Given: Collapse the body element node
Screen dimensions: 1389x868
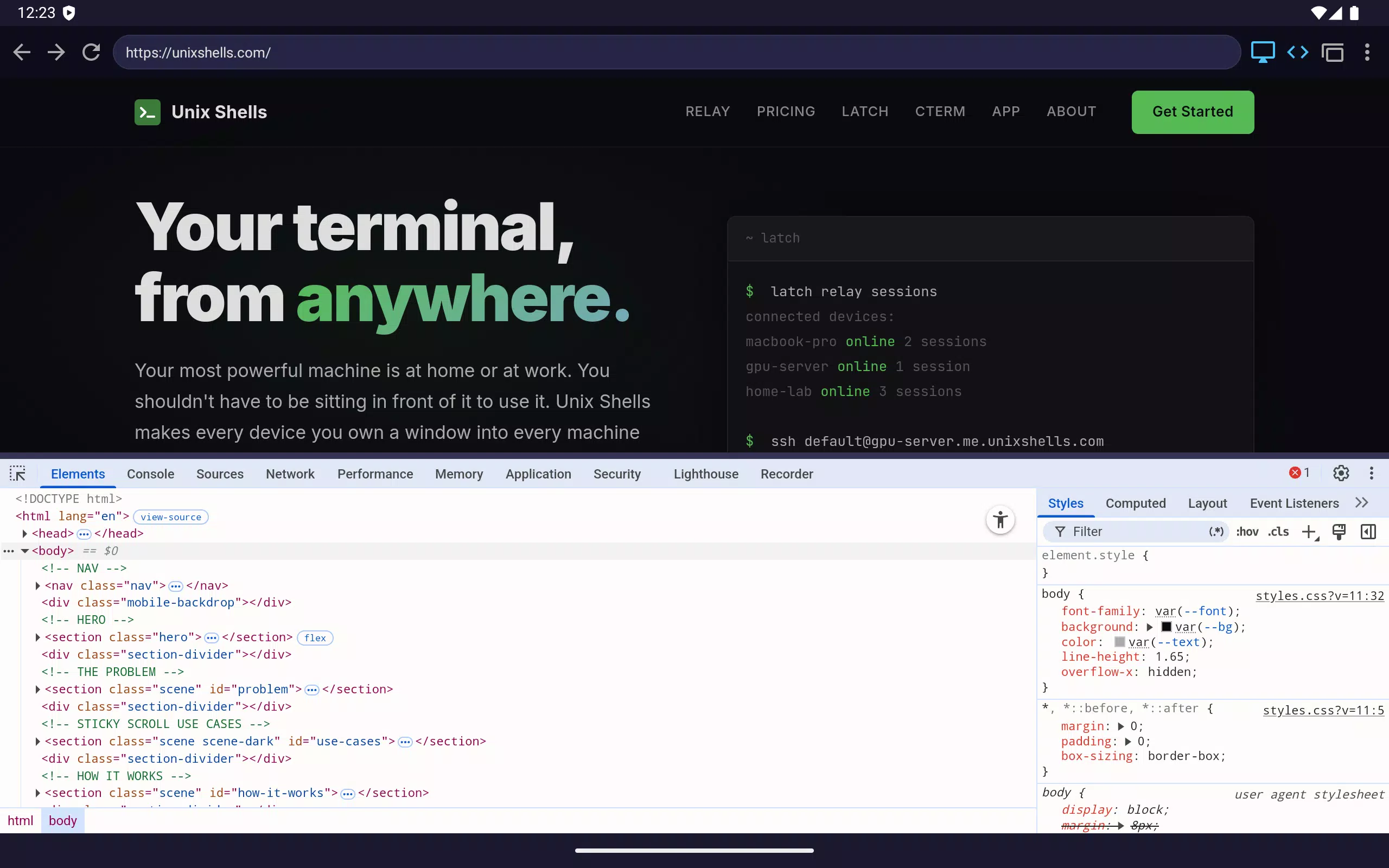Looking at the screenshot, I should [x=24, y=551].
